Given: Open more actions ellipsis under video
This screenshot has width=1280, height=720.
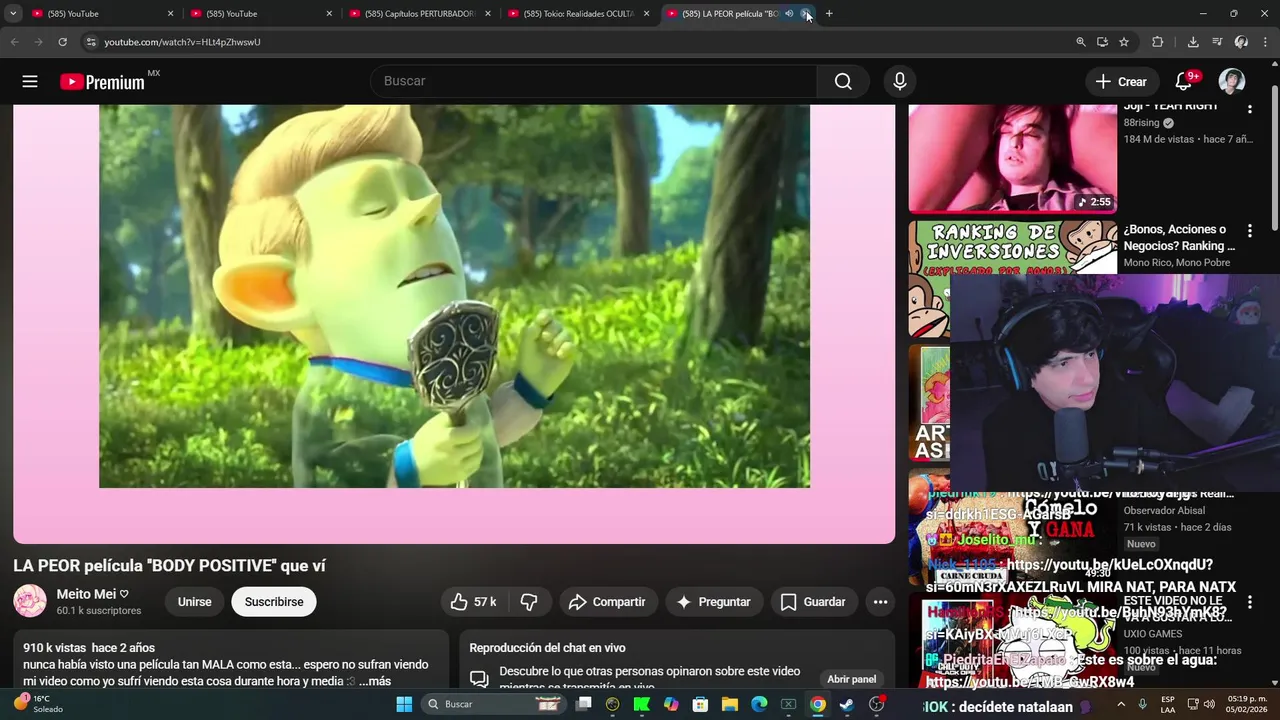Looking at the screenshot, I should pyautogui.click(x=880, y=602).
